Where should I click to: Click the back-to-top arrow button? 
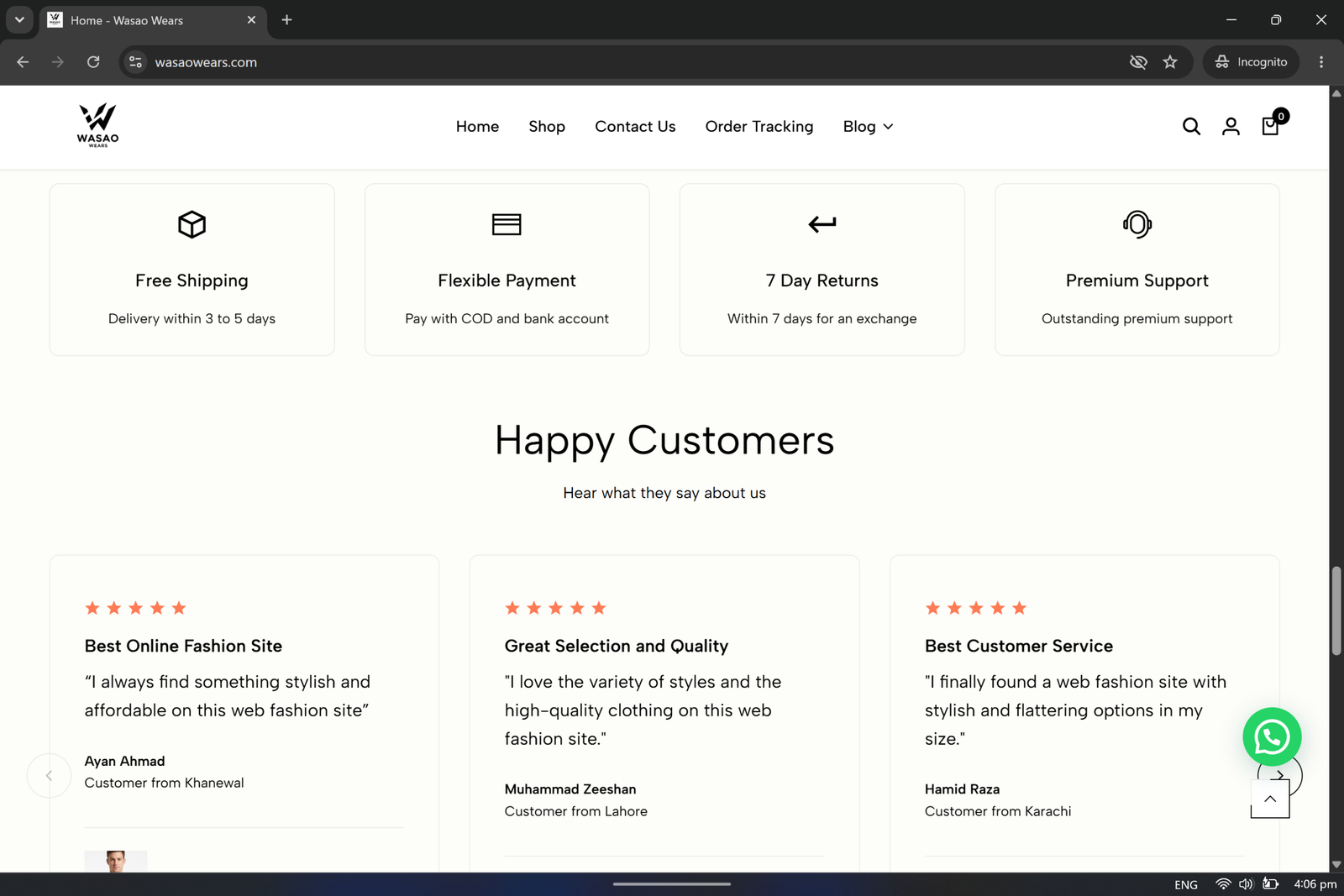[1270, 799]
